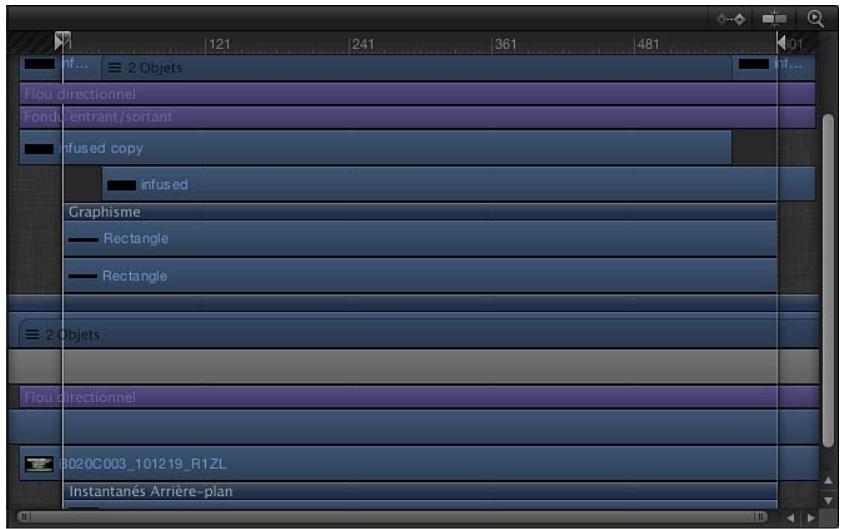Click the horizontal zoom scrollbar right handle
The width and height of the screenshot is (843, 529).
(x=760, y=517)
